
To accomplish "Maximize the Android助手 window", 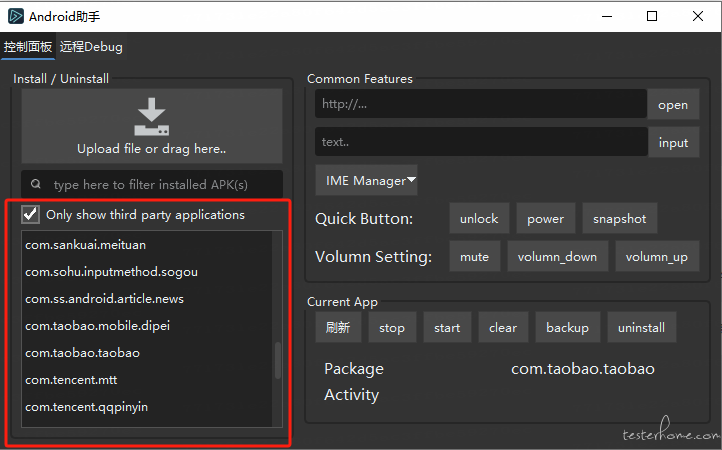I will click(652, 16).
